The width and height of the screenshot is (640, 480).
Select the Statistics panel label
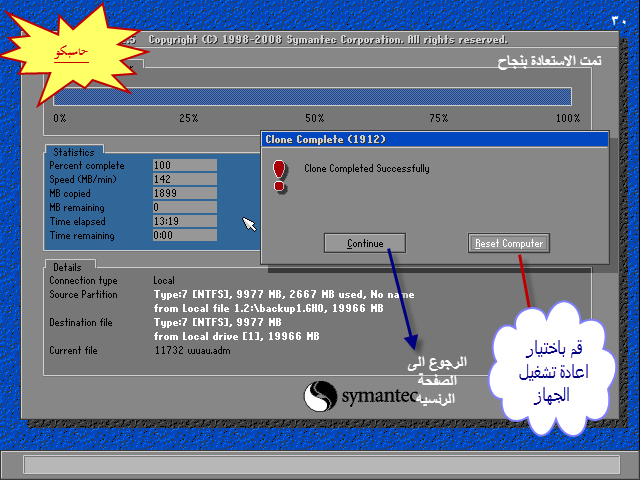(x=74, y=152)
